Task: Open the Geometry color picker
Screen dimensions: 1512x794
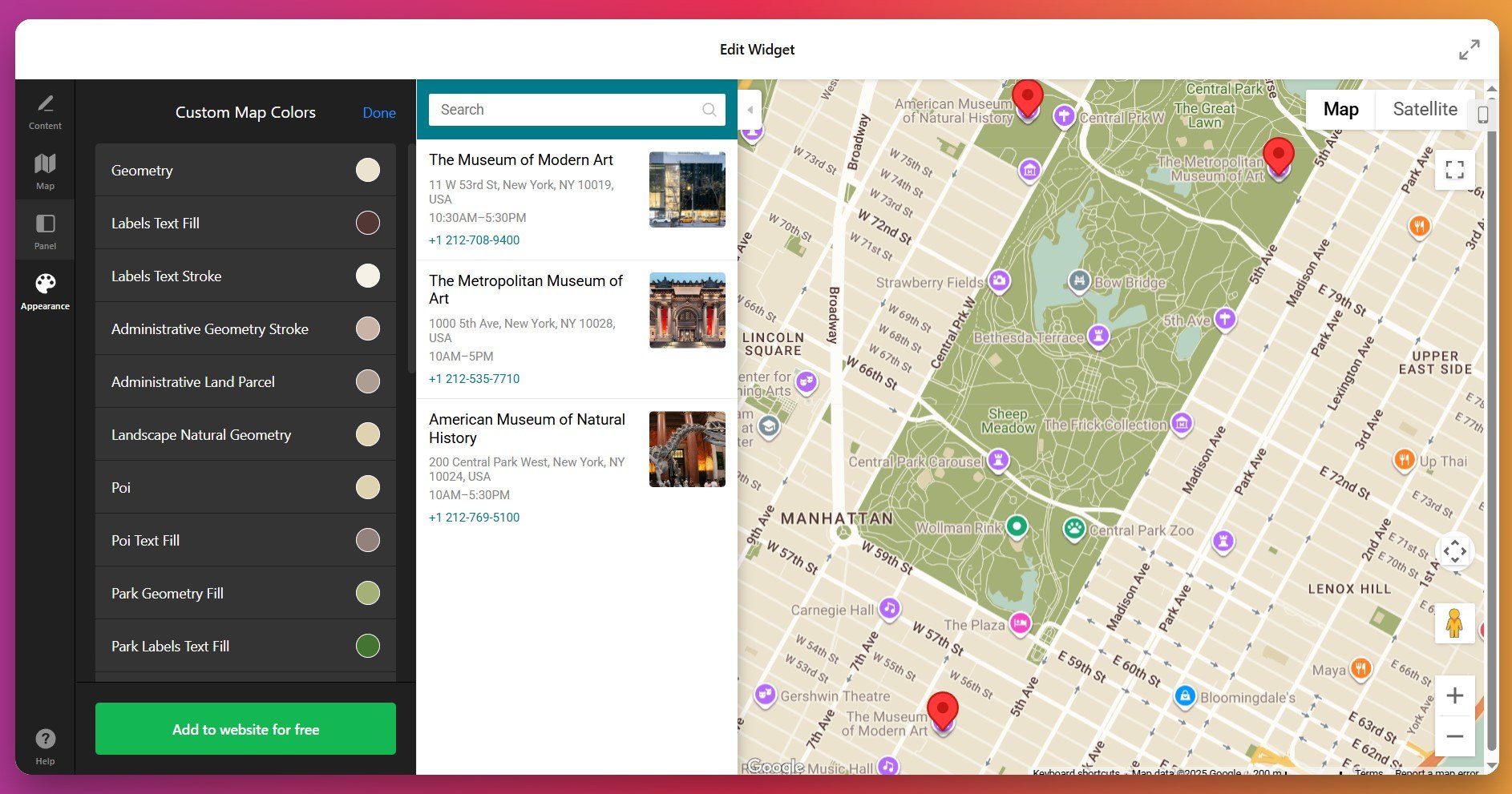Action: 368,170
